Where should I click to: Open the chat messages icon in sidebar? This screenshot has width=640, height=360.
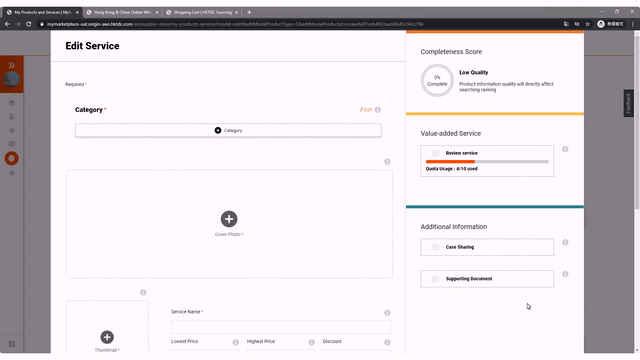(11, 144)
